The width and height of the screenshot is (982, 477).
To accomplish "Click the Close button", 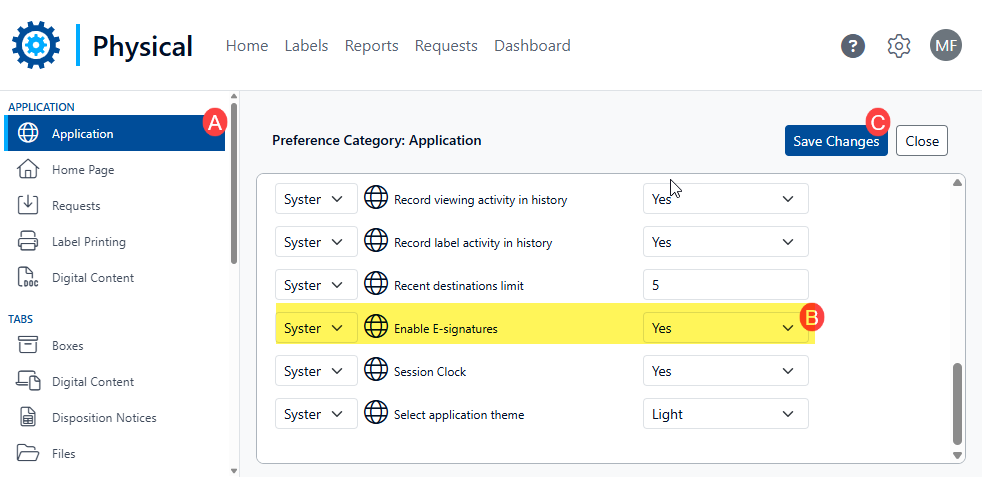I will [x=921, y=141].
